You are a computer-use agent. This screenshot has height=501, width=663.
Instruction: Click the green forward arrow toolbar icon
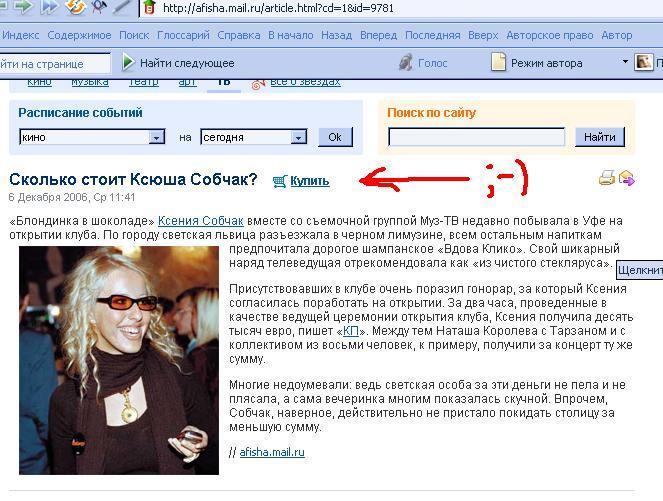pos(22,7)
